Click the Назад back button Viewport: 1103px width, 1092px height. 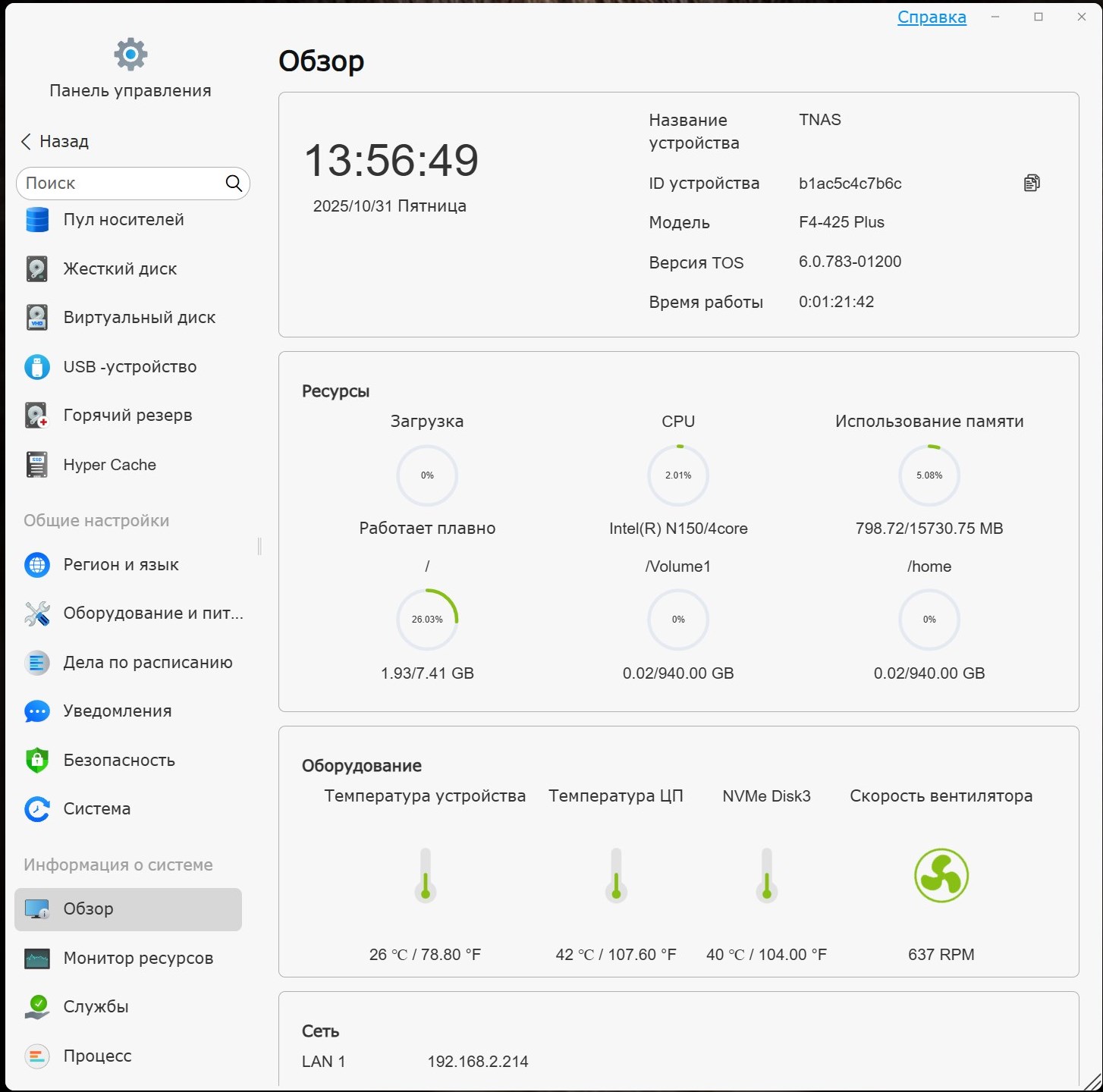55,142
